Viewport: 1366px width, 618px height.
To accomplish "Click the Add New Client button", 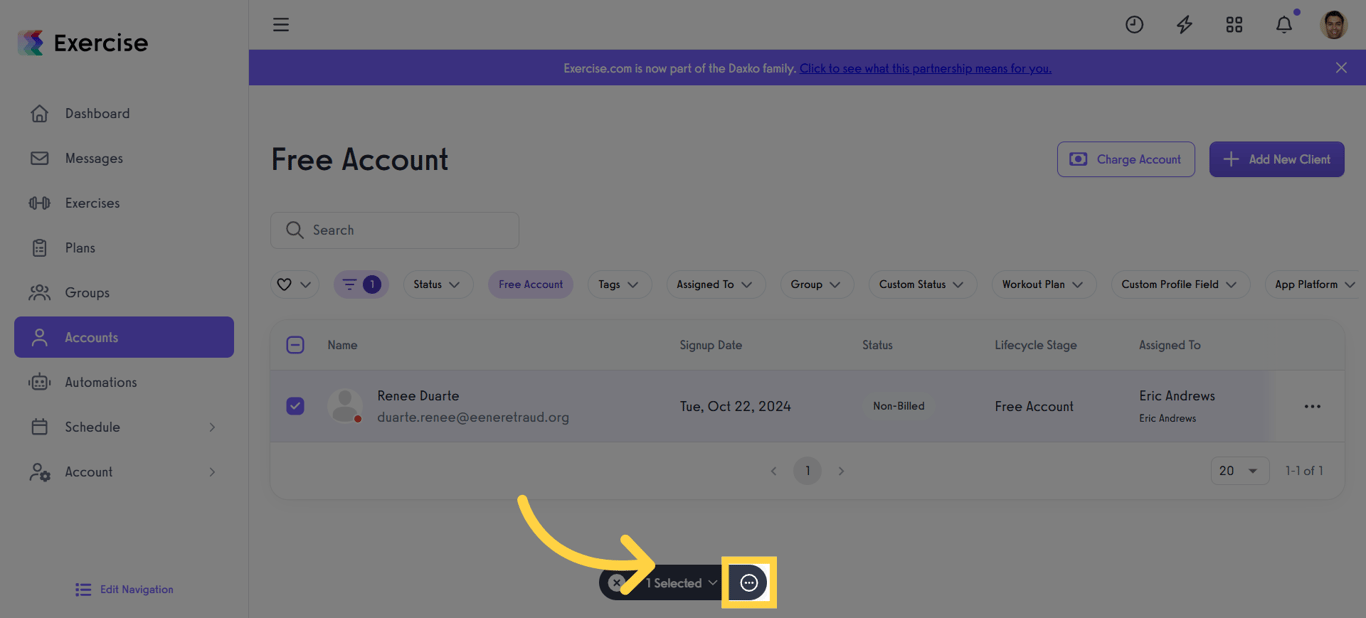I will 1277,159.
